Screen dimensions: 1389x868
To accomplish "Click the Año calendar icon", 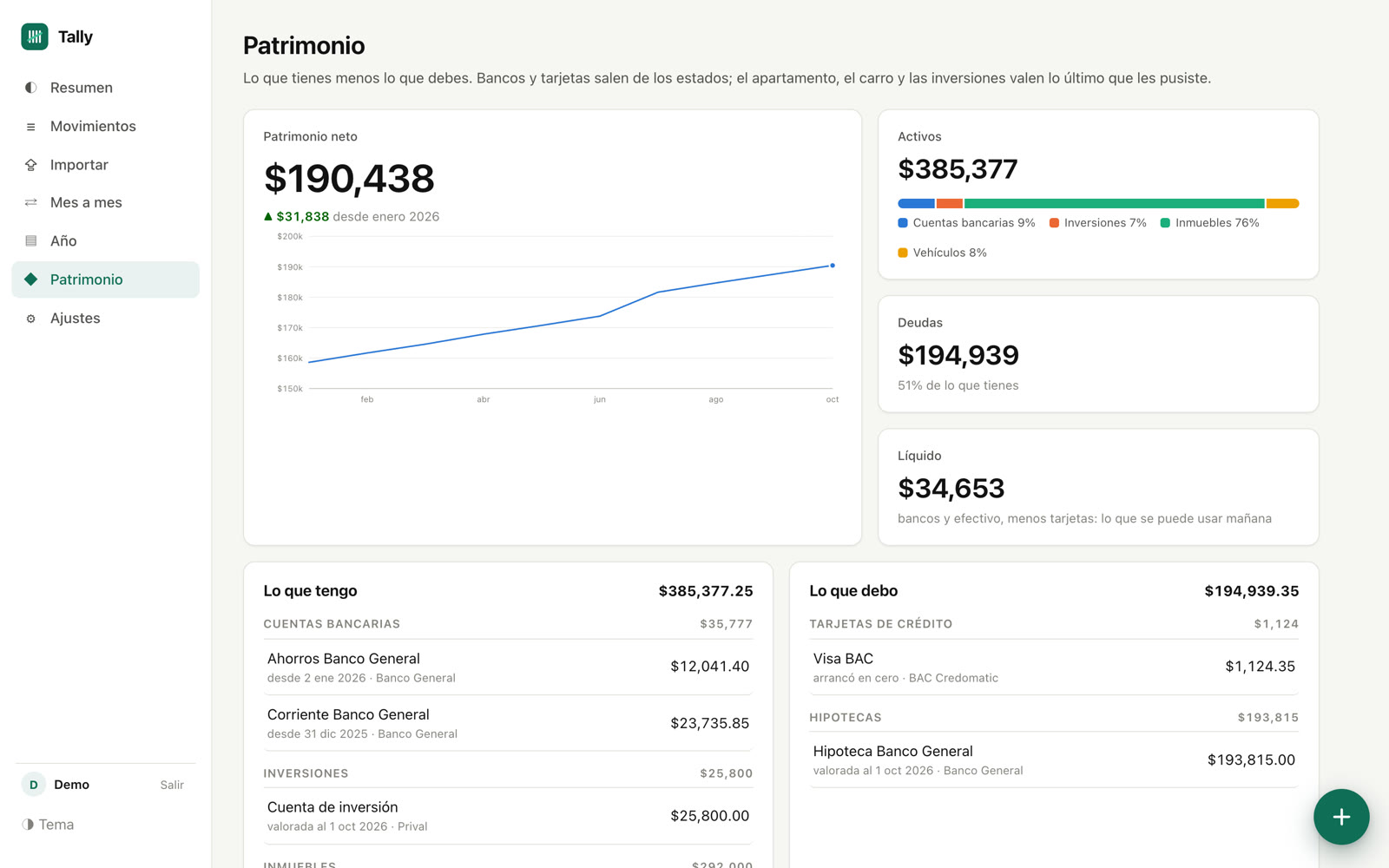I will click(x=31, y=241).
